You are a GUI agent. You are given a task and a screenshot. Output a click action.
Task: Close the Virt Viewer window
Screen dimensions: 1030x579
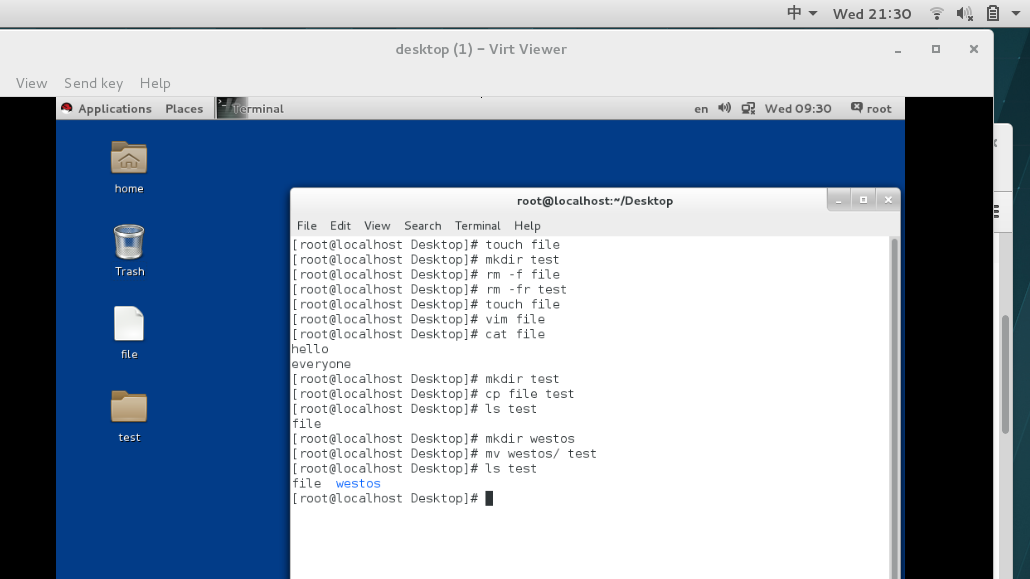click(x=974, y=49)
